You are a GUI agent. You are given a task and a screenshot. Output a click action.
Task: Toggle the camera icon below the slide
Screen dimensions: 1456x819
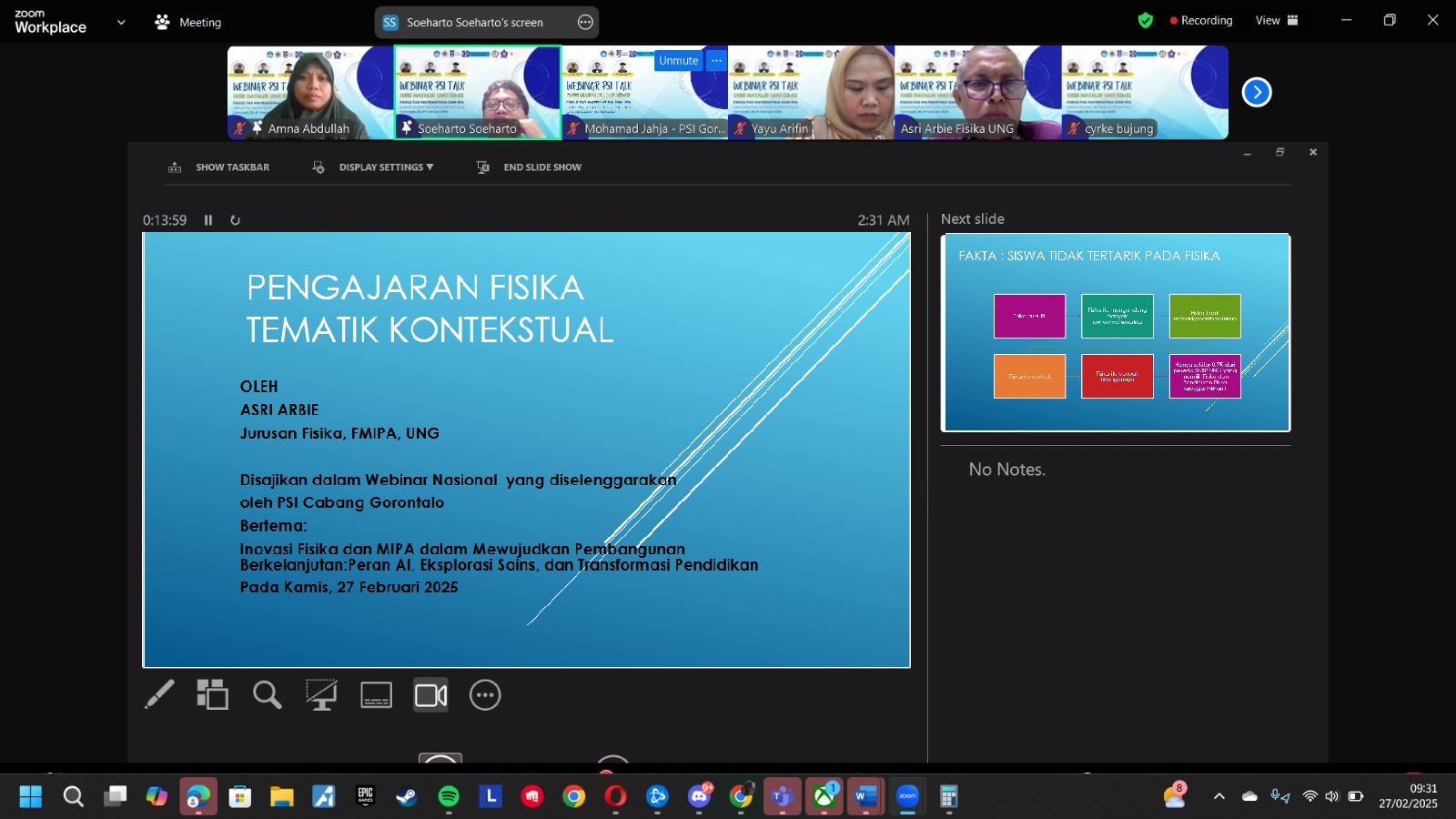(430, 695)
